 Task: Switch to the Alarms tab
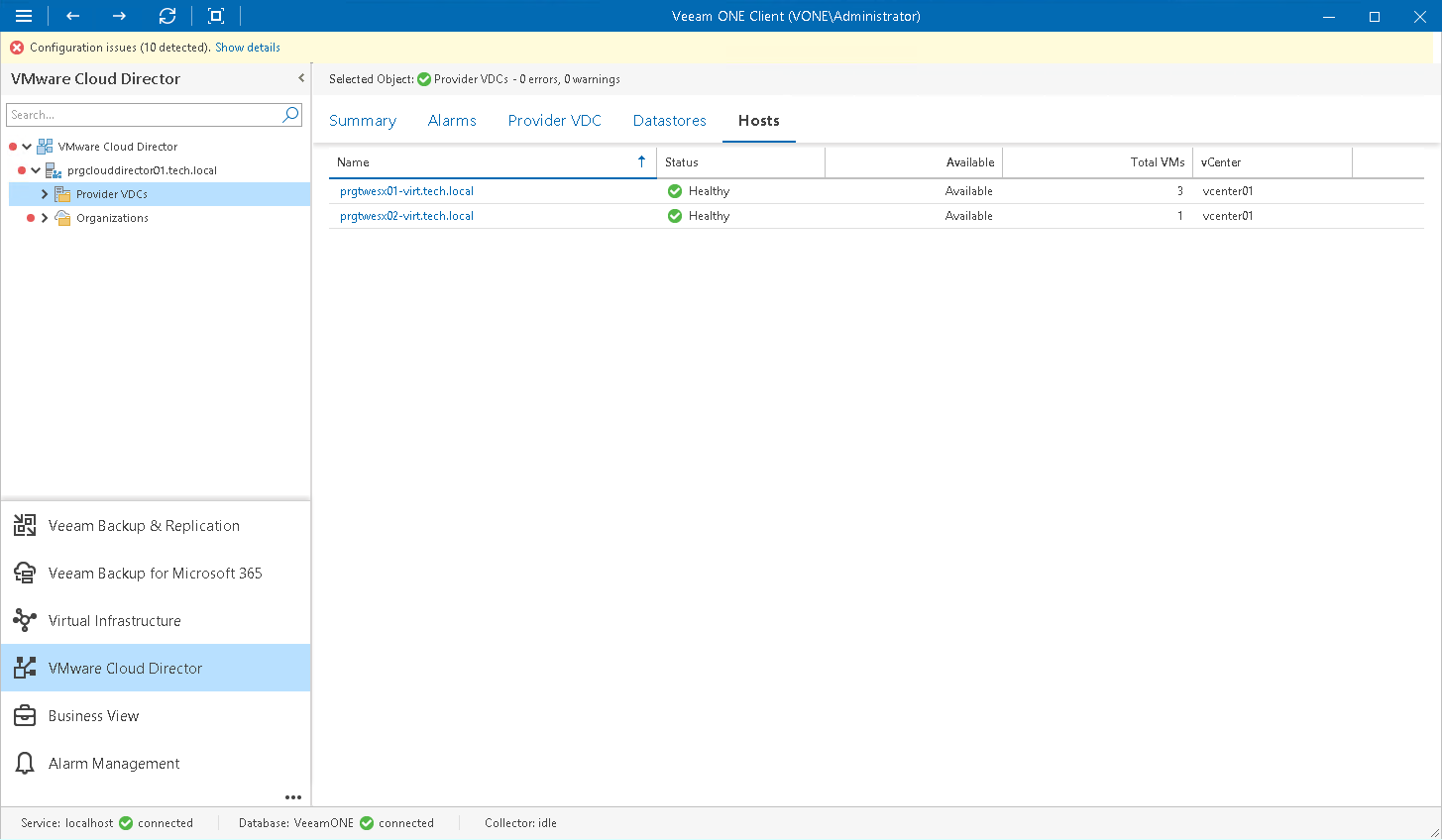(x=452, y=121)
